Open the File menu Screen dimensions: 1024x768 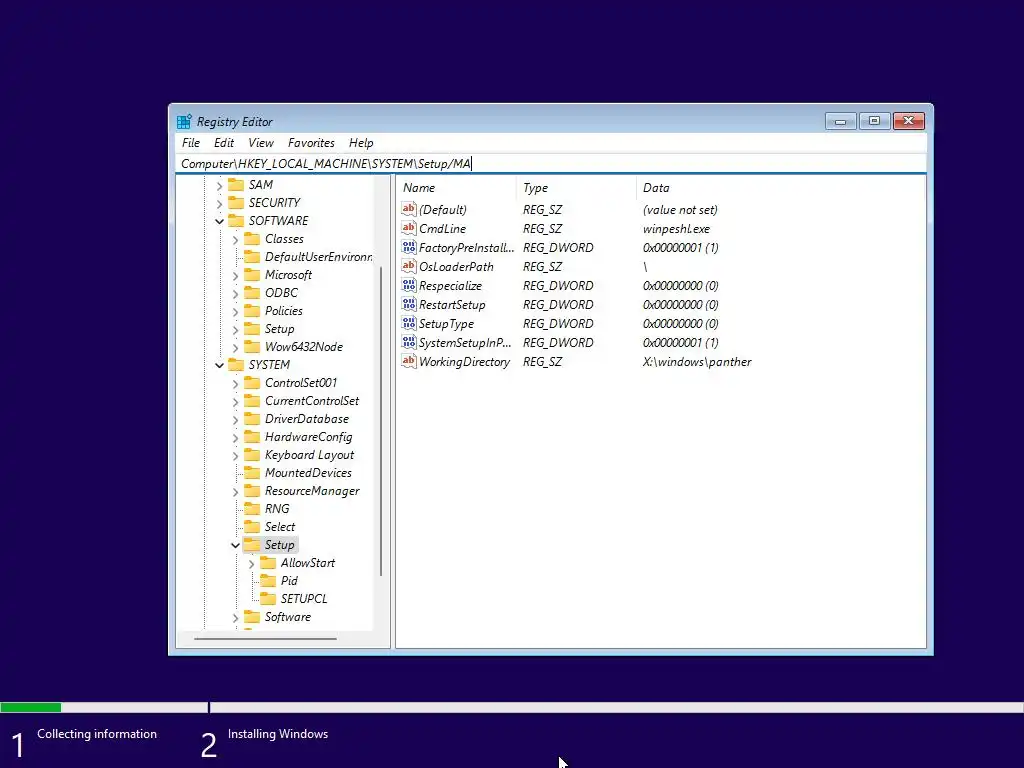(191, 142)
